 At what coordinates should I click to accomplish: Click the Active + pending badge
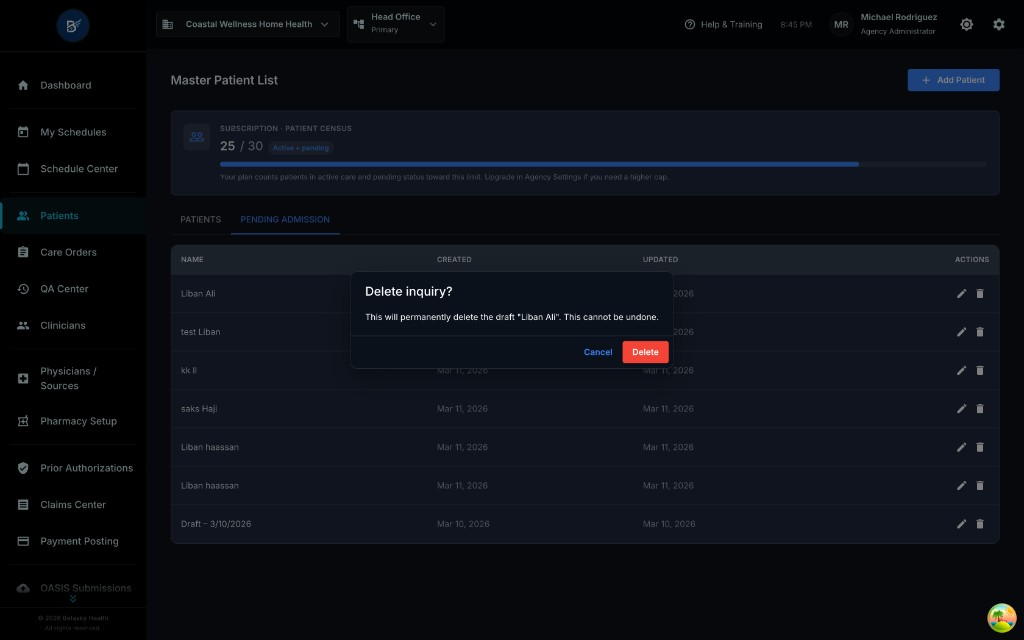tap(301, 148)
